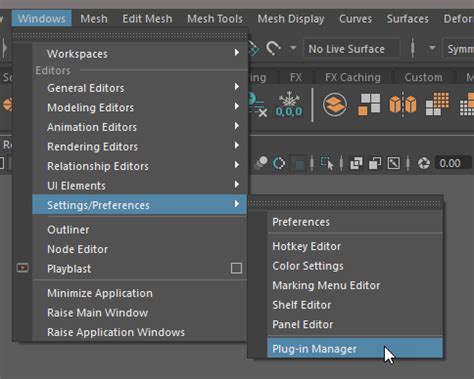Viewport: 474px width, 379px height.
Task: Open the Playblast options box
Action: 236,268
